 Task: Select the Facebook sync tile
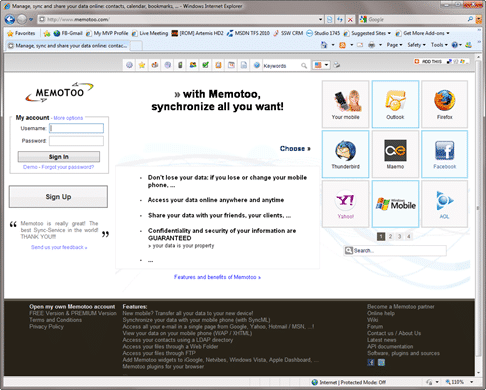tap(444, 154)
